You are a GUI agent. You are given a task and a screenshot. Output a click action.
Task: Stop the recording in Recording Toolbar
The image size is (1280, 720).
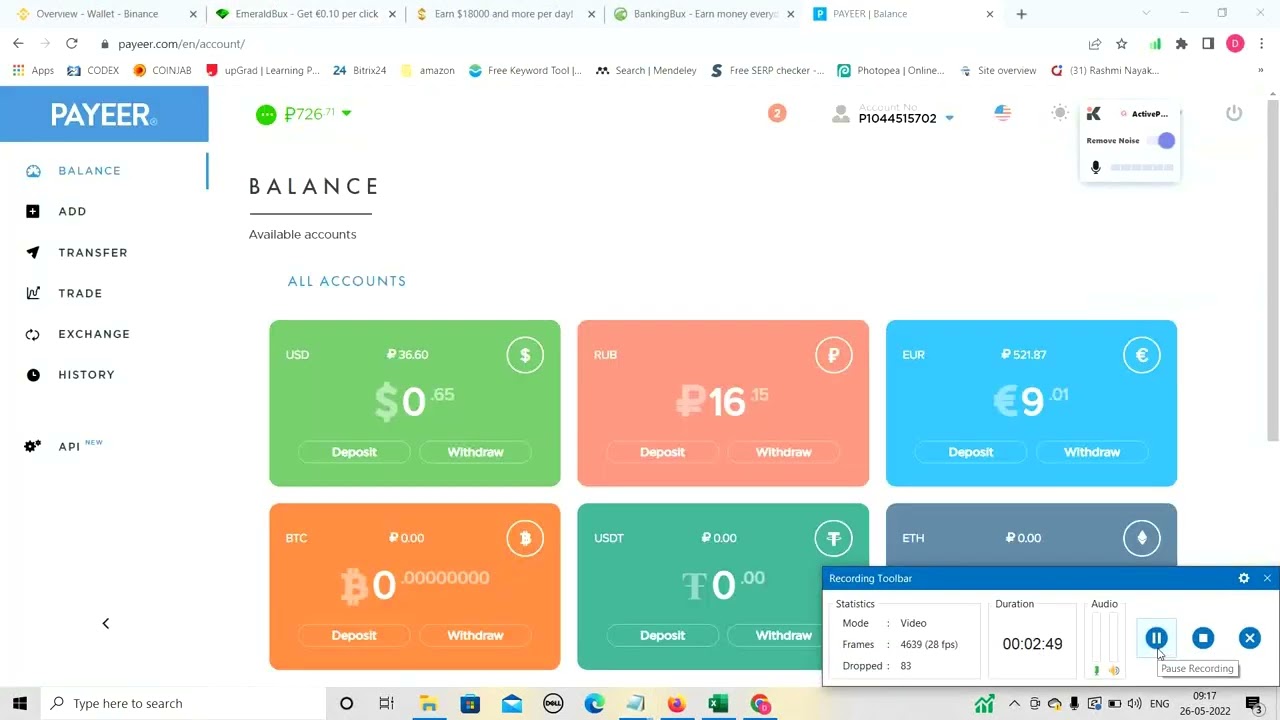(x=1203, y=638)
